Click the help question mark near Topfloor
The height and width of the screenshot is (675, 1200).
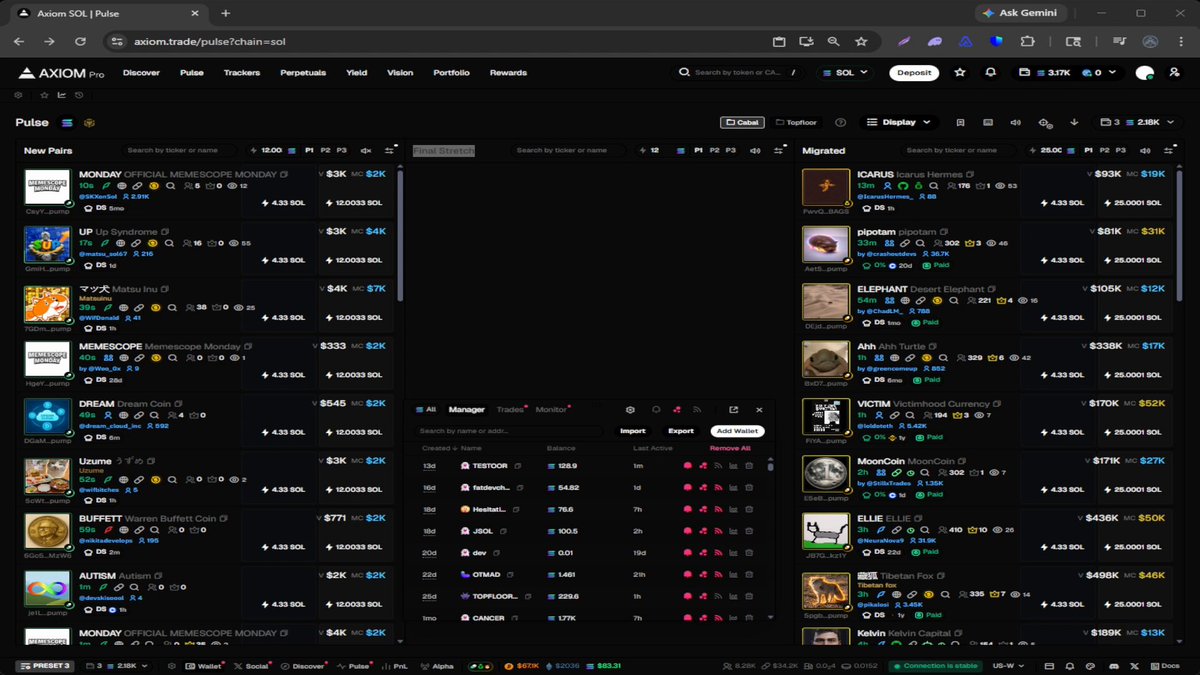840,122
